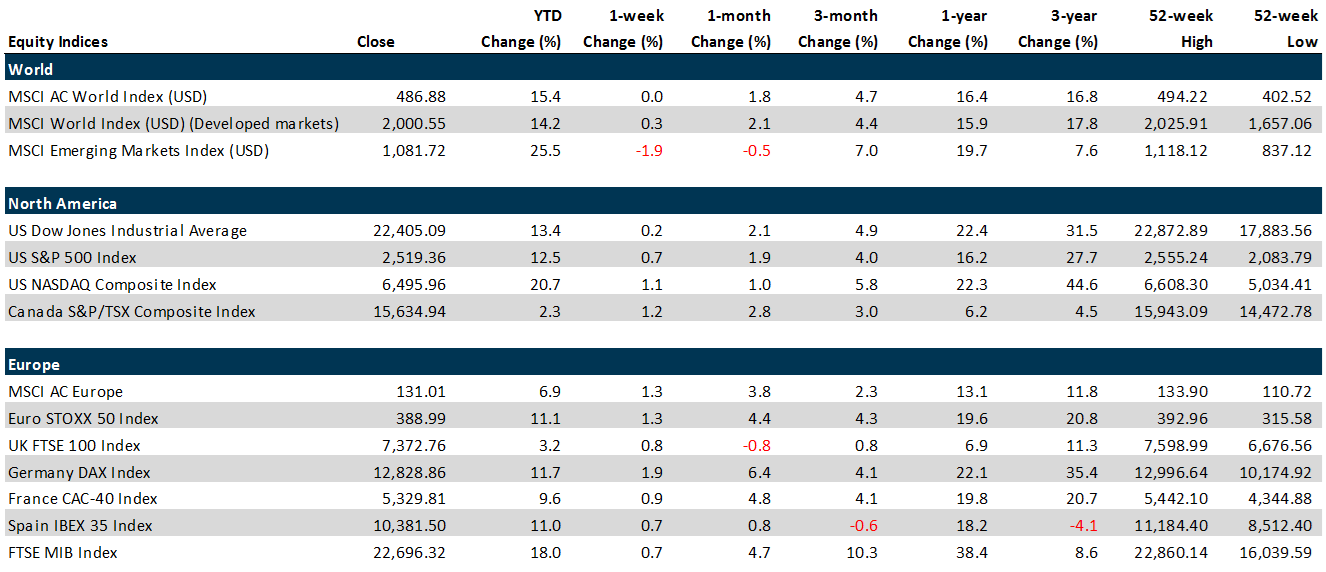
Task: Select the US S&P 500 Index label
Action: coord(73,258)
